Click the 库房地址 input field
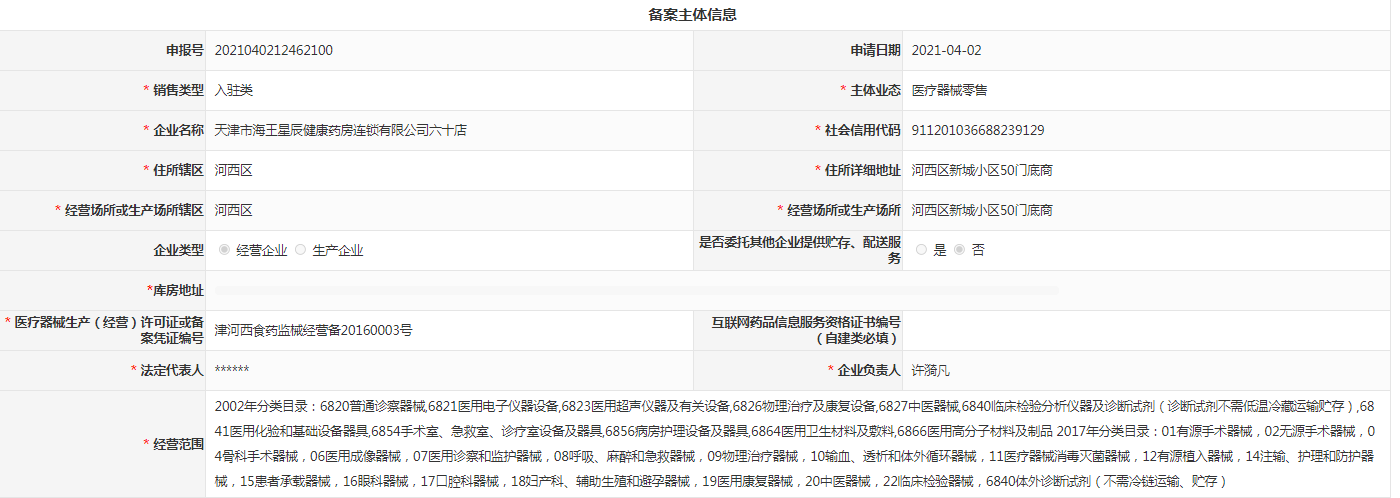The image size is (1400, 498). pyautogui.click(x=637, y=290)
